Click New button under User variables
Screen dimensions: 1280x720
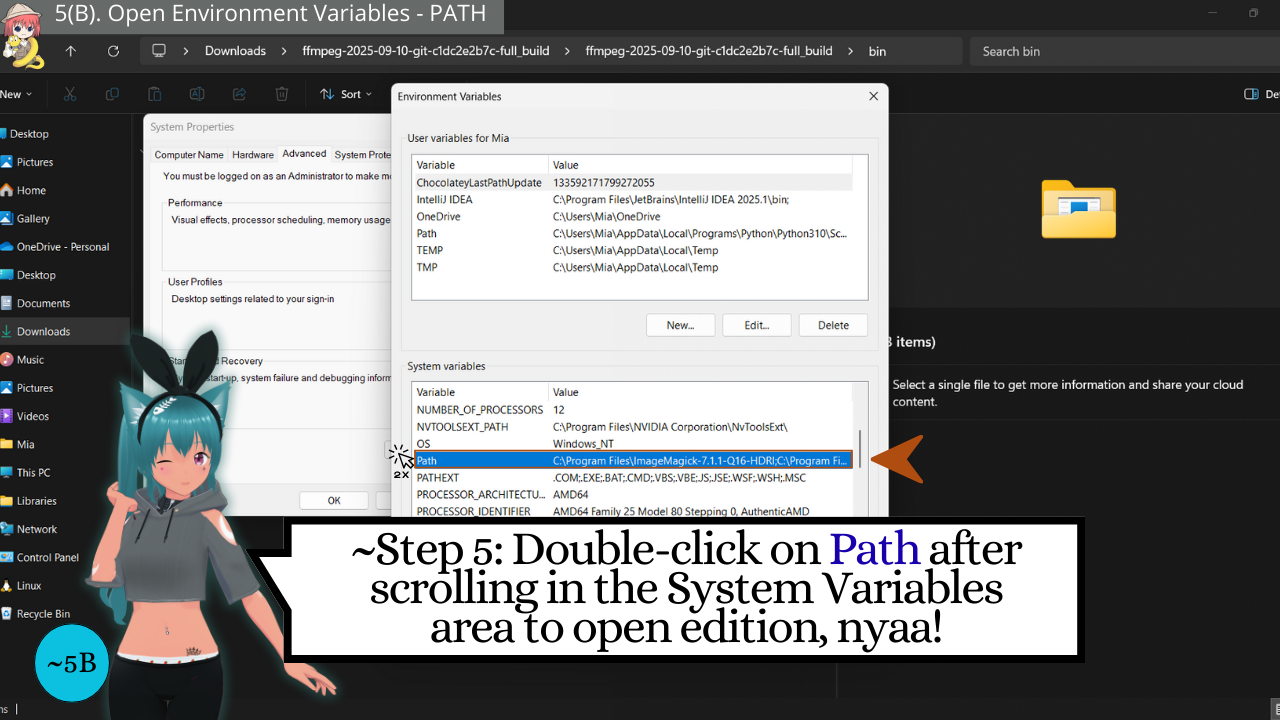coord(680,325)
